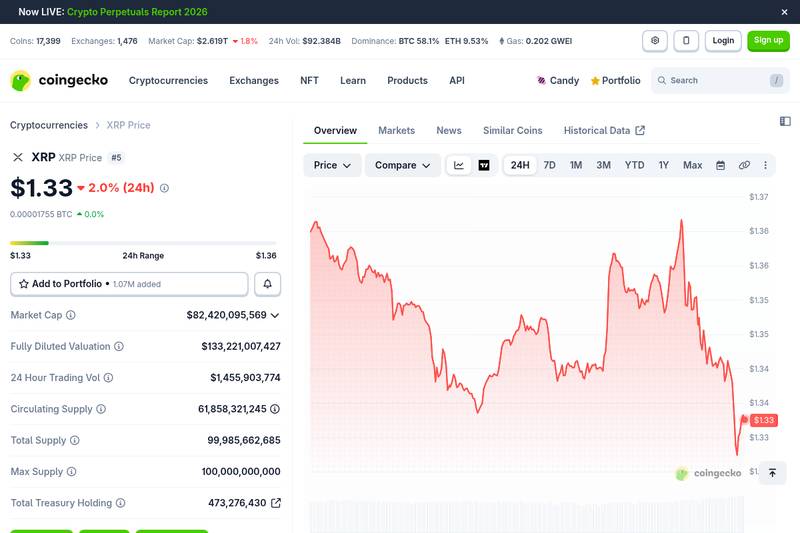The height and width of the screenshot is (533, 800).
Task: Click the Sign up button
Action: coord(768,41)
